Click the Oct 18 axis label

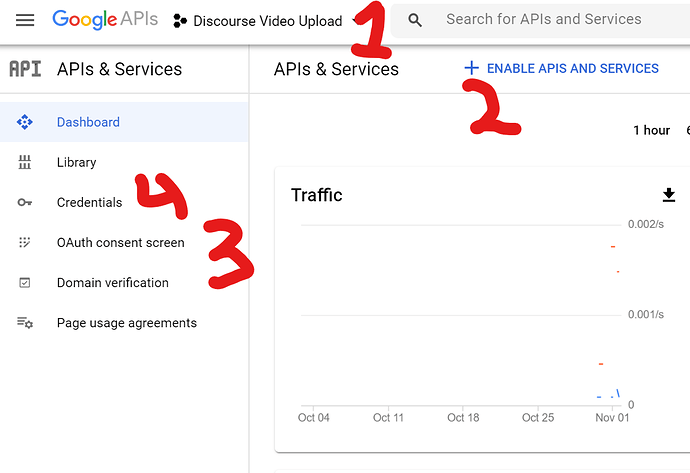(463, 418)
